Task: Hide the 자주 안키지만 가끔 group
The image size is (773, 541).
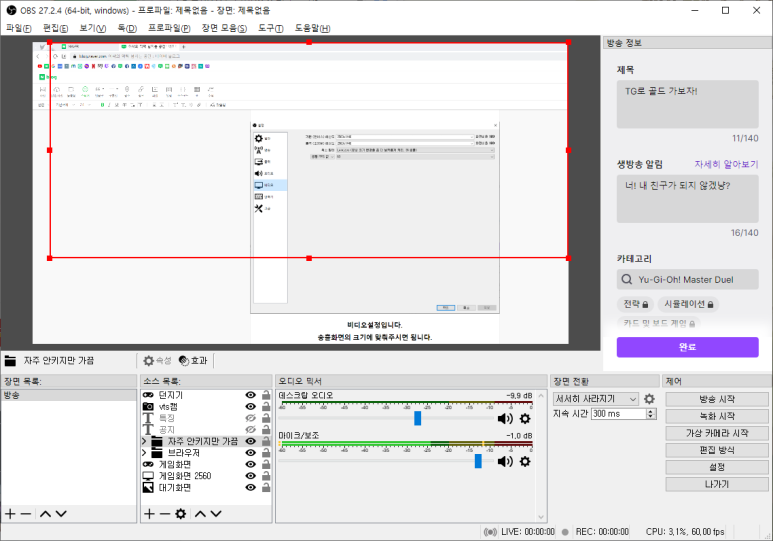Action: point(250,441)
